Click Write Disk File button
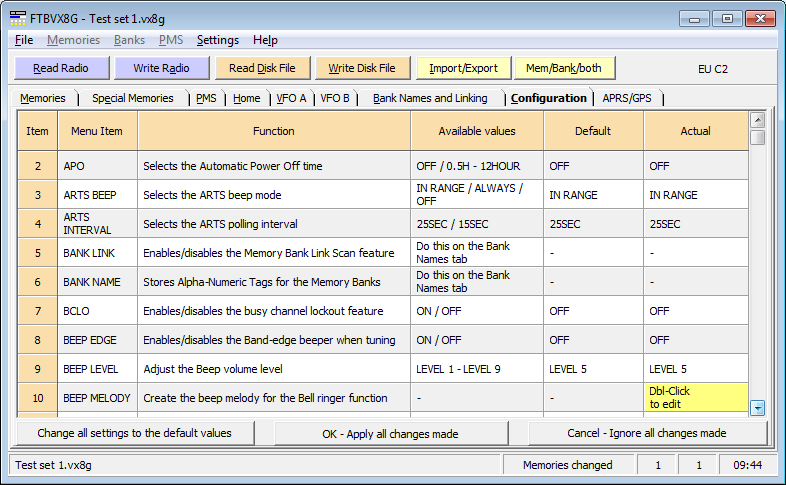The height and width of the screenshot is (485, 786). pos(362,68)
